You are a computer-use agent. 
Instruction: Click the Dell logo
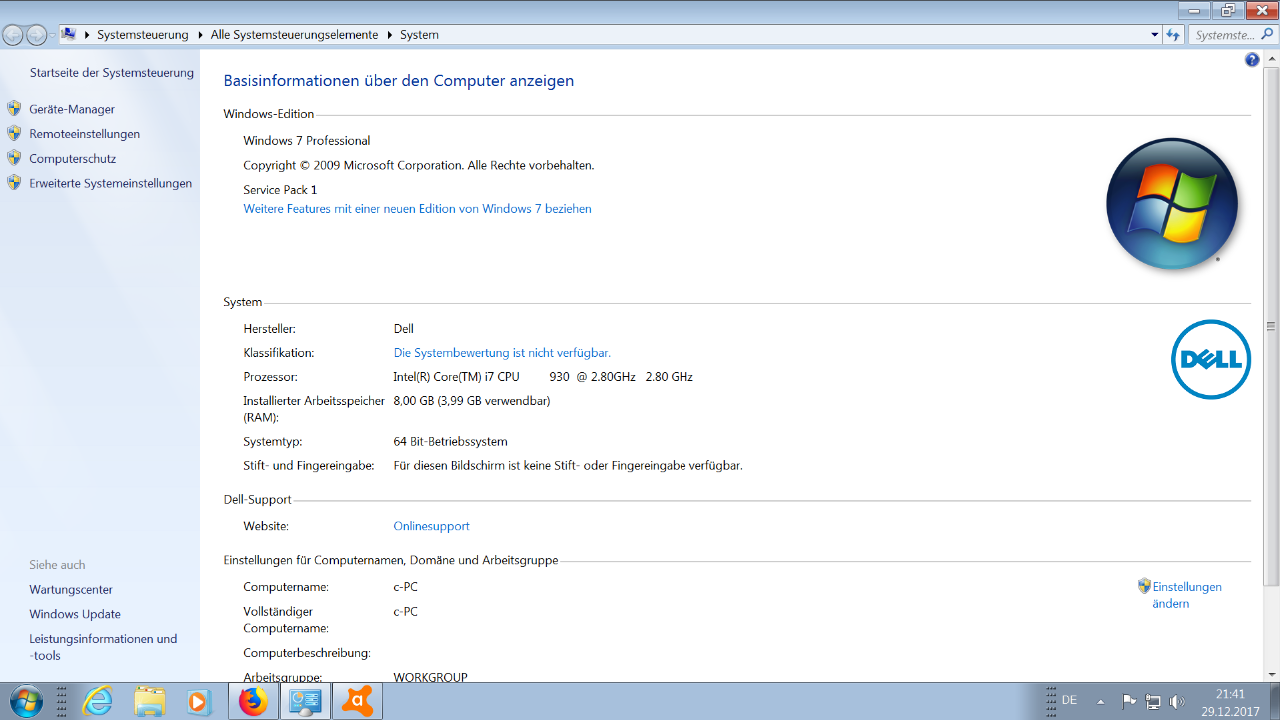tap(1211, 359)
